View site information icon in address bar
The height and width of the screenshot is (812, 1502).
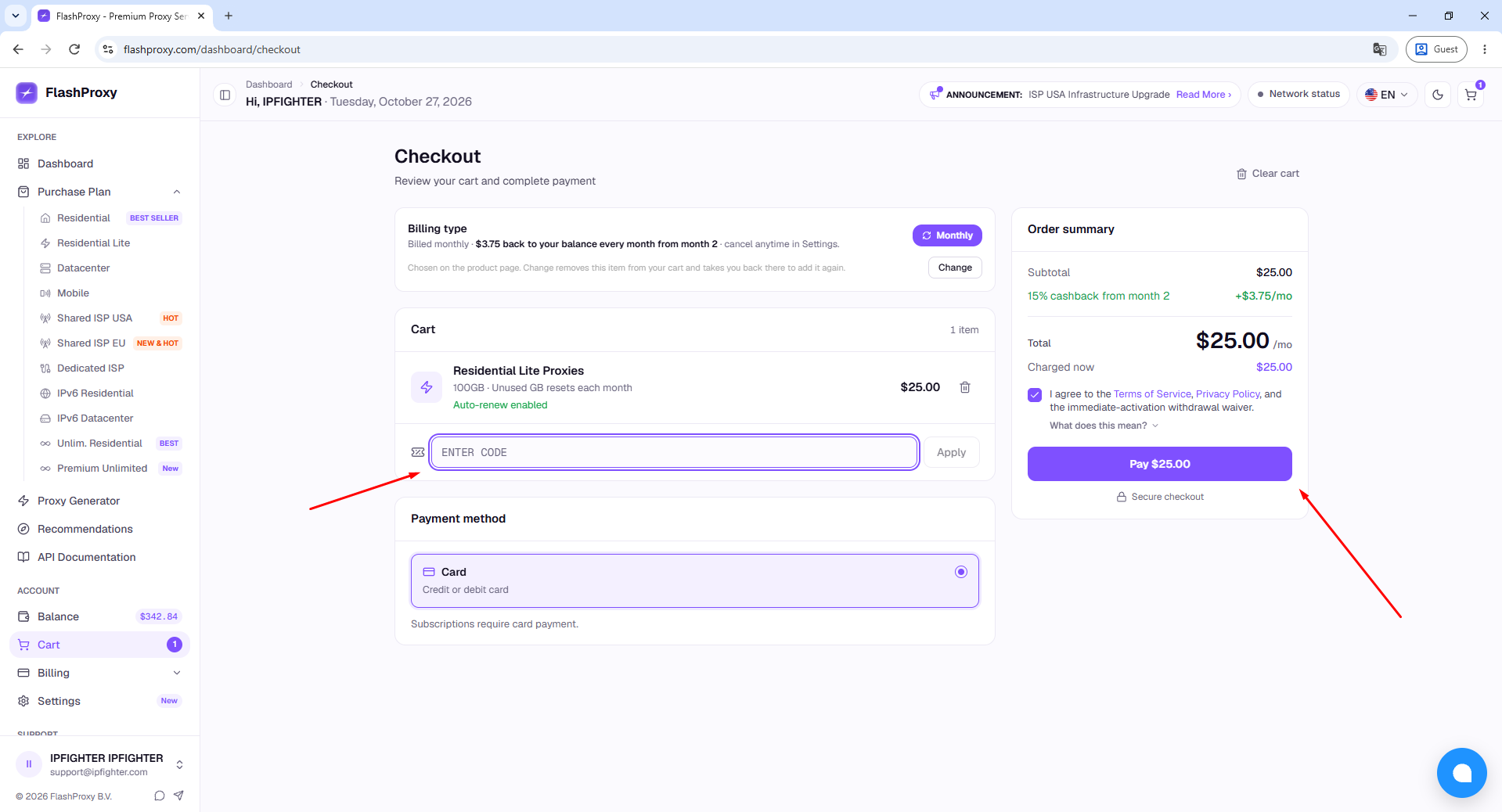click(108, 49)
